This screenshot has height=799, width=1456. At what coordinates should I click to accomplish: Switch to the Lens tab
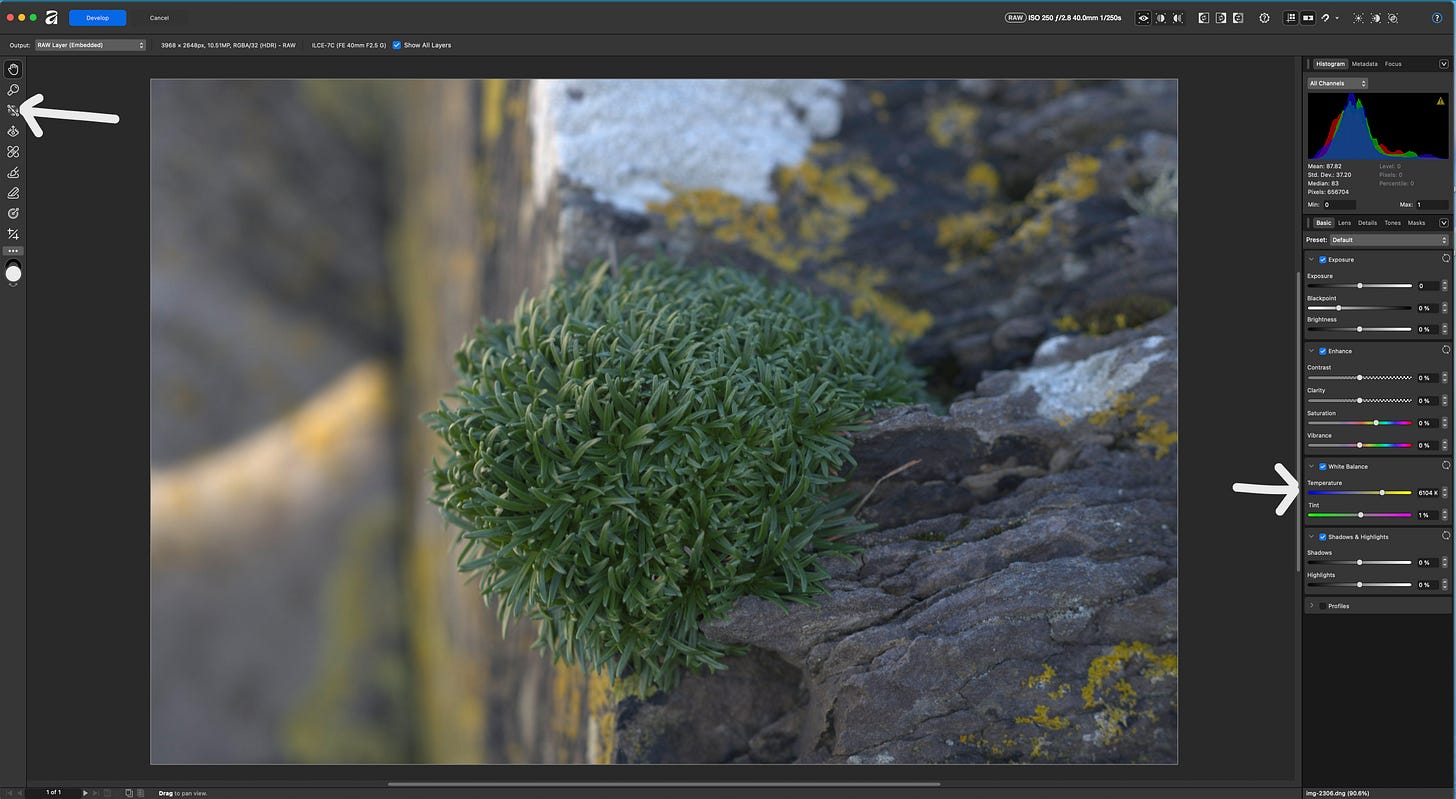pos(1344,223)
